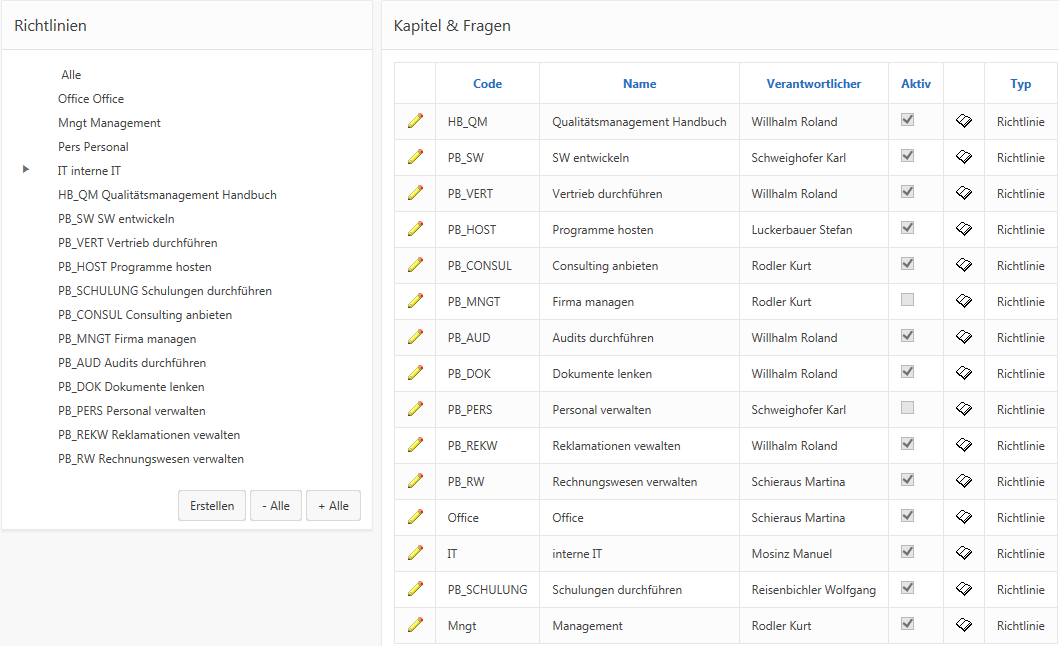
Task: Collapse all nodes with '- Alle' button
Action: click(x=276, y=506)
